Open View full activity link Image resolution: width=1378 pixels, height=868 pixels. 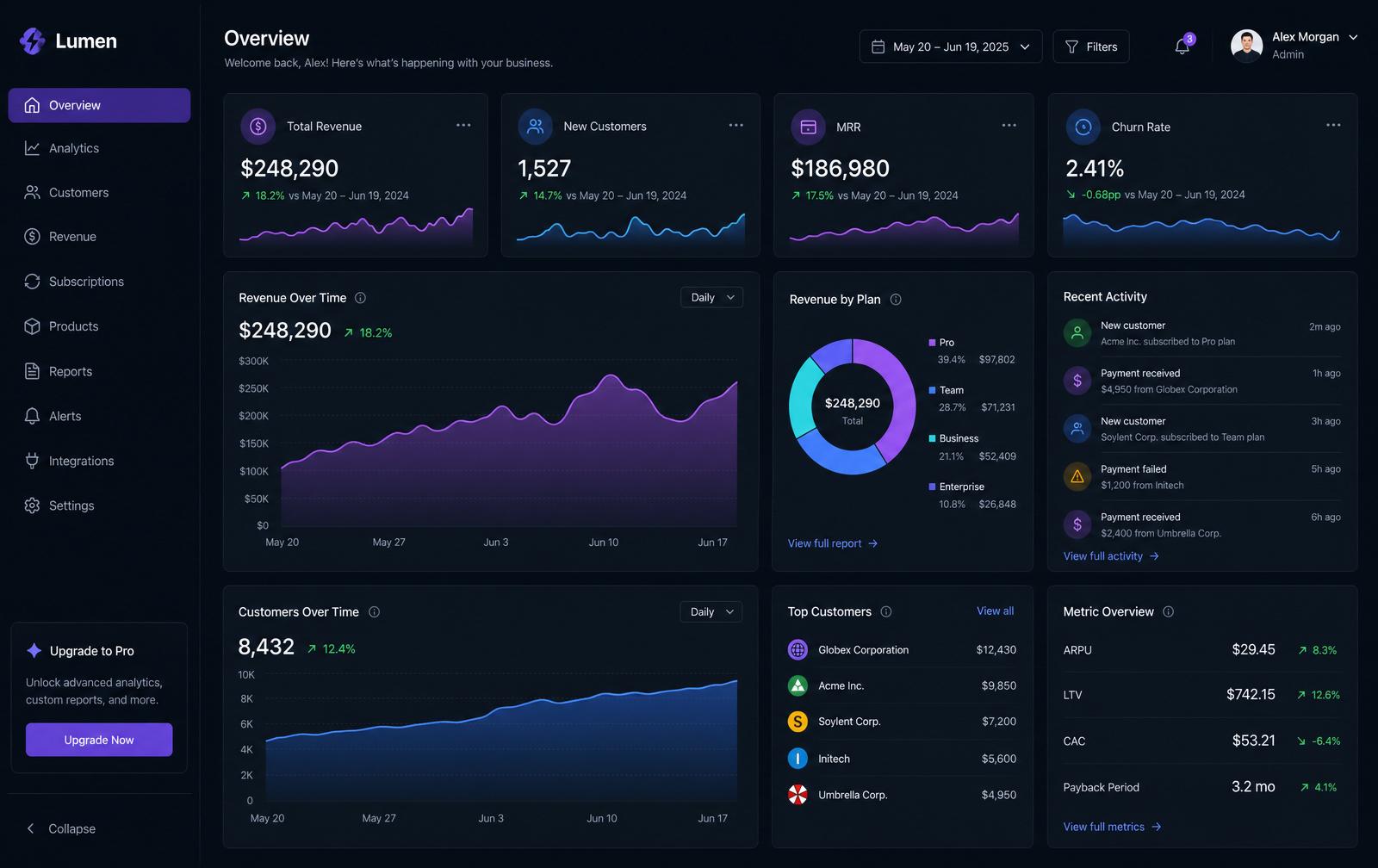[1111, 556]
